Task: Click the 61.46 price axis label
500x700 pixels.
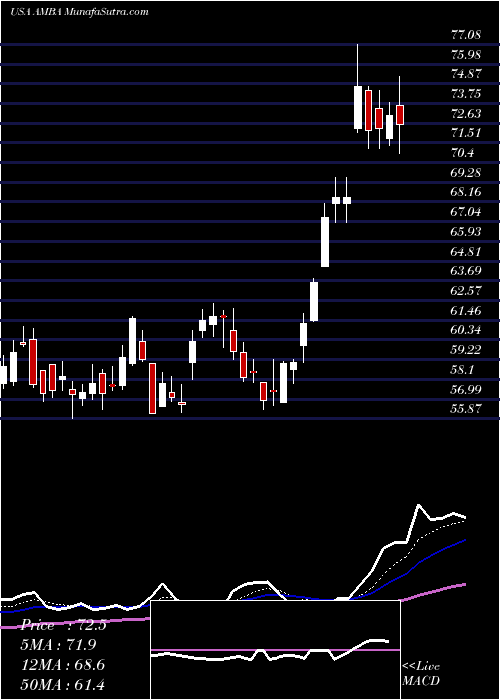Action: pyautogui.click(x=467, y=310)
